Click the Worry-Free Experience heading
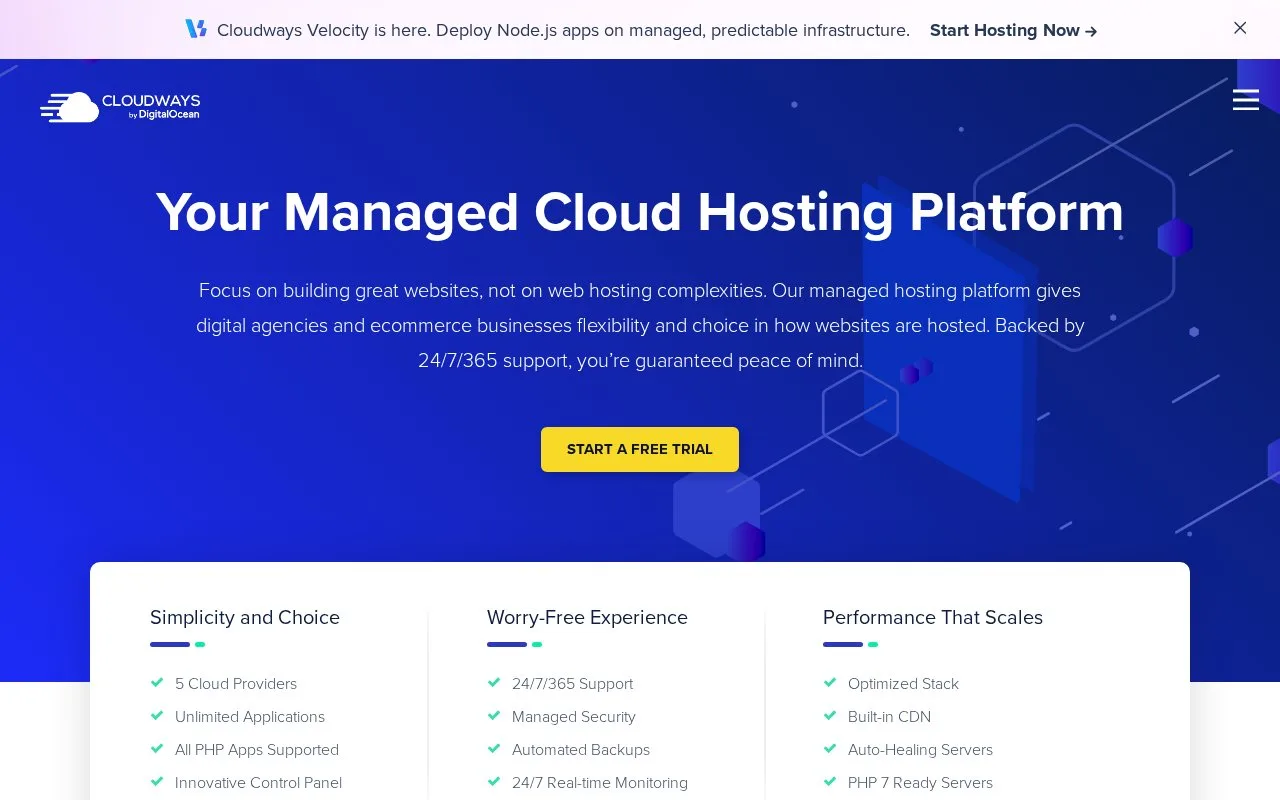Screen dimensions: 1280x800 coord(587,617)
